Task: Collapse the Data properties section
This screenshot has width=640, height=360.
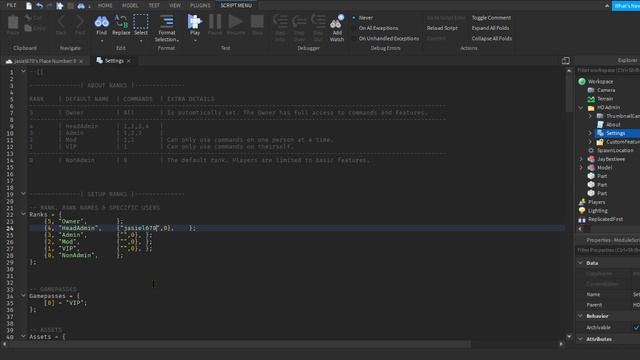Action: coord(580,263)
